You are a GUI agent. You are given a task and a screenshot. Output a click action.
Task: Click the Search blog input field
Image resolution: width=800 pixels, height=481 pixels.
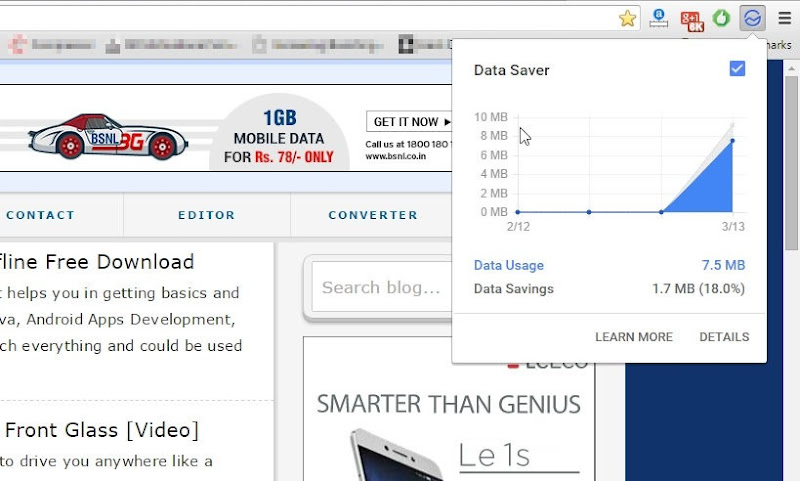tap(382, 287)
